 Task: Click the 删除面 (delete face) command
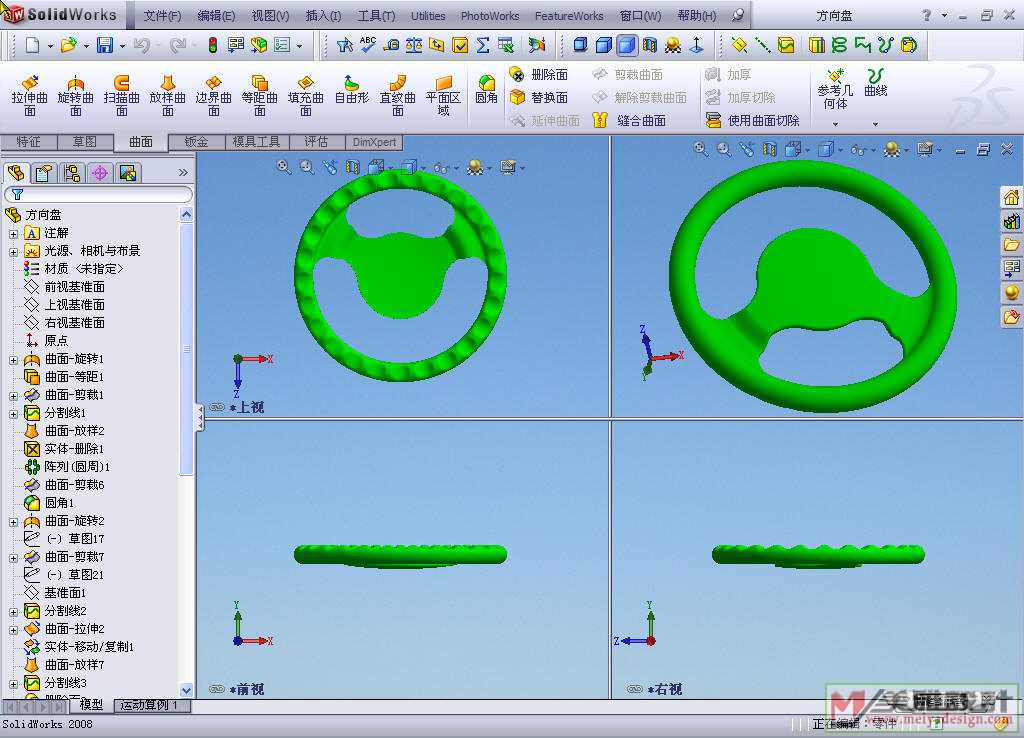click(x=539, y=74)
